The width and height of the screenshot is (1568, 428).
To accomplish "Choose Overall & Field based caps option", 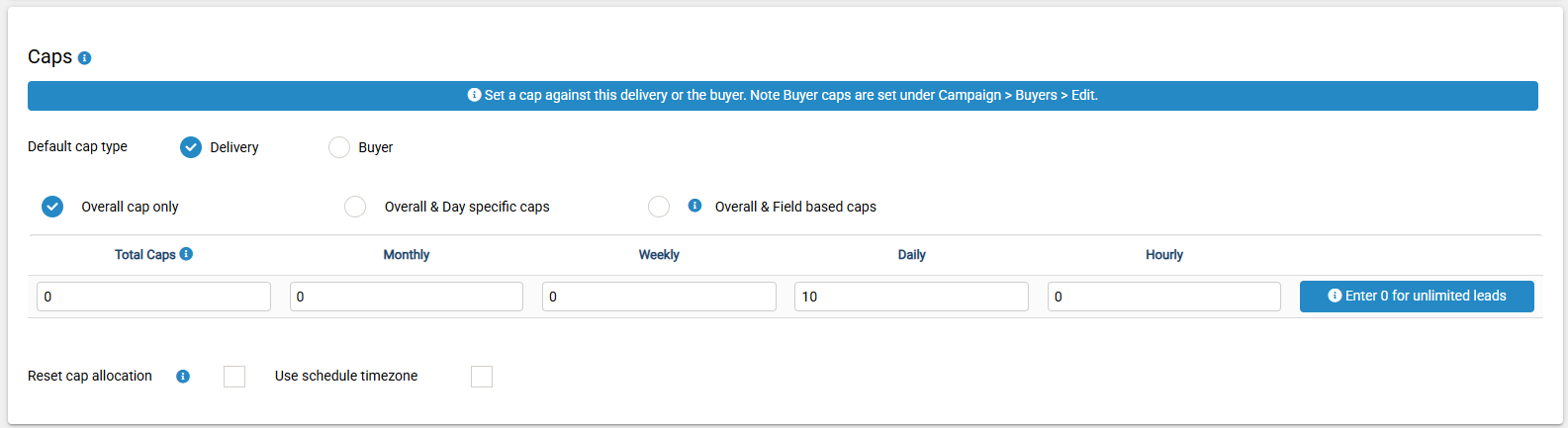I will (659, 207).
